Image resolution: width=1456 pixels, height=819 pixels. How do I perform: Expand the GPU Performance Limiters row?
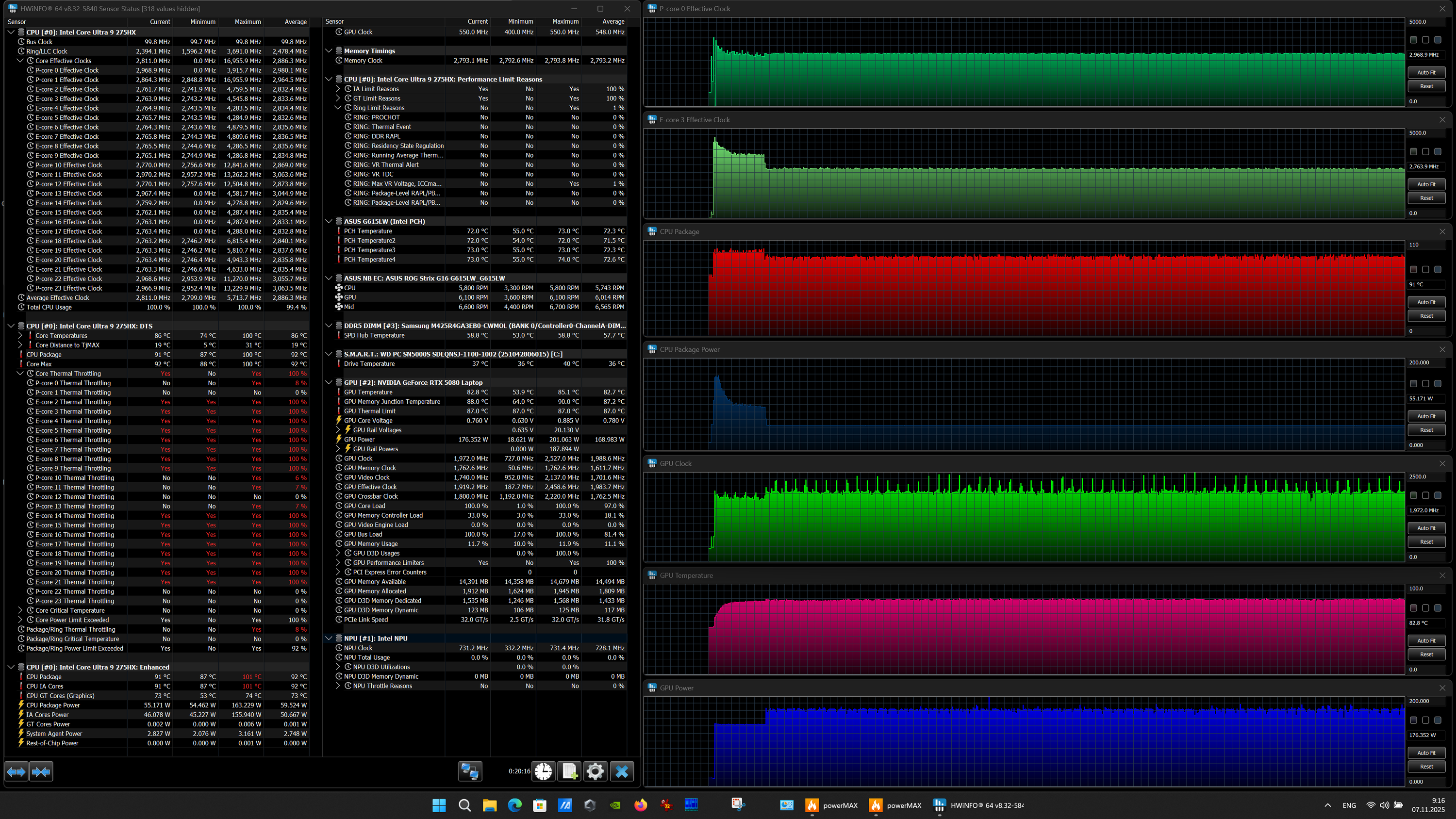click(338, 562)
